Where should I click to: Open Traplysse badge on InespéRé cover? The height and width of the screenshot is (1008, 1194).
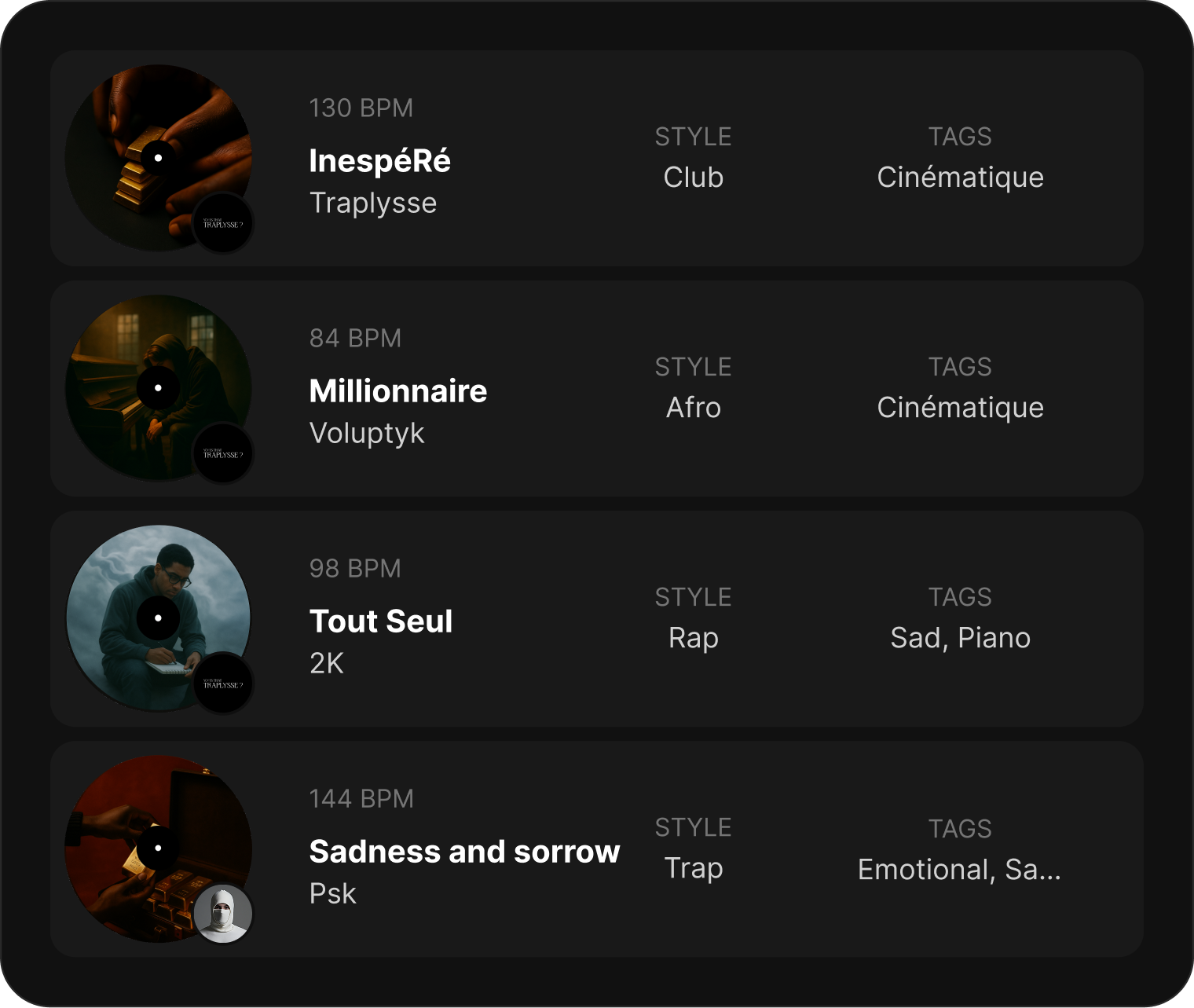click(223, 225)
